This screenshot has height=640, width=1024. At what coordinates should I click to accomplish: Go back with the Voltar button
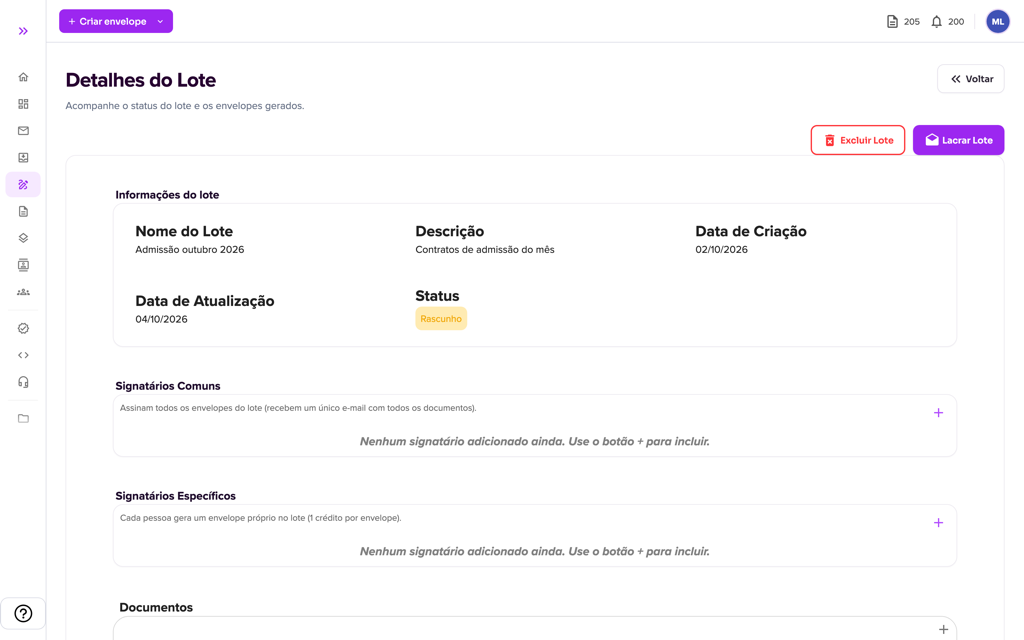pos(970,79)
